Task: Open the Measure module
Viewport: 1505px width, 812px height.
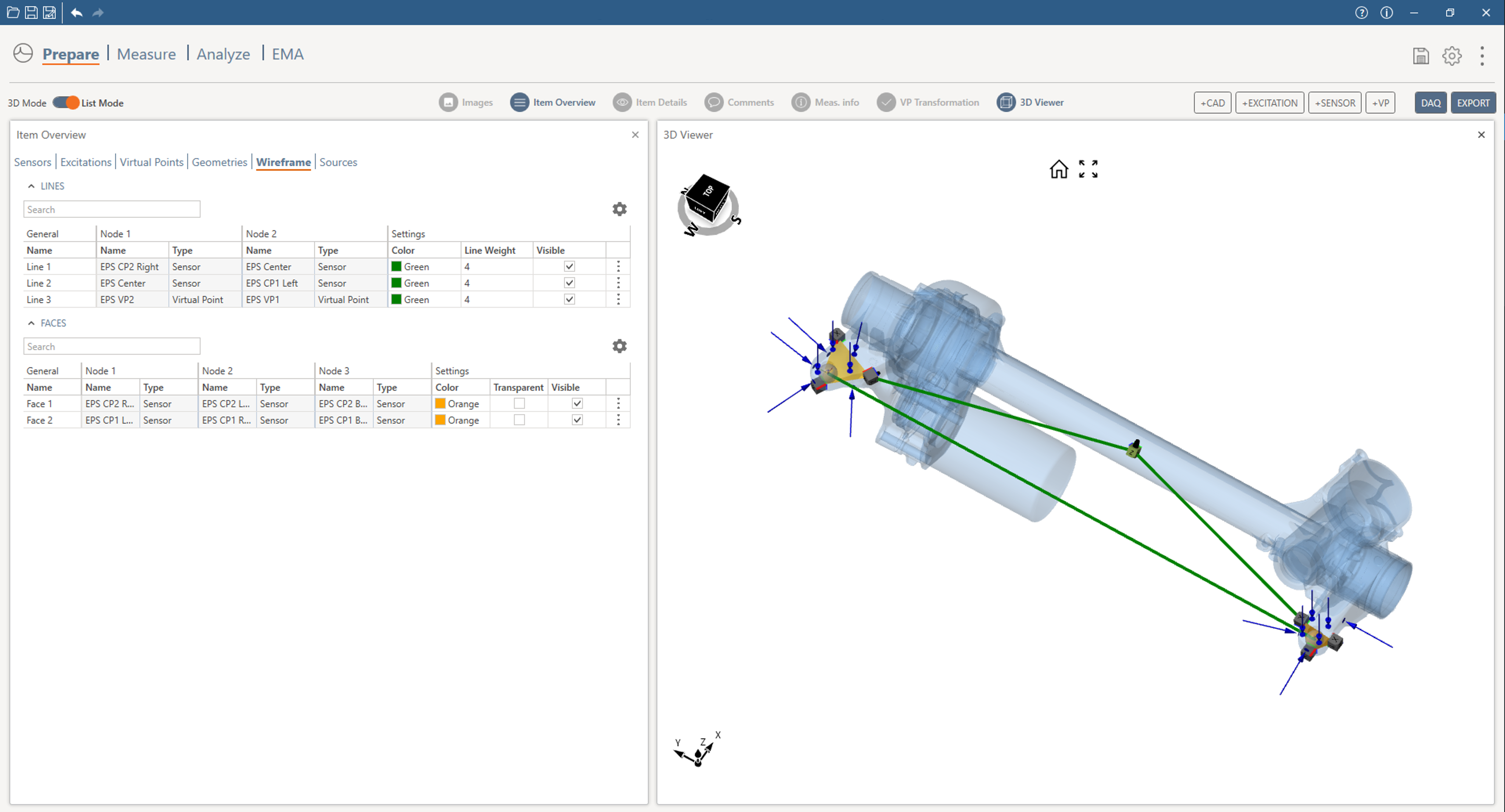Action: tap(146, 54)
